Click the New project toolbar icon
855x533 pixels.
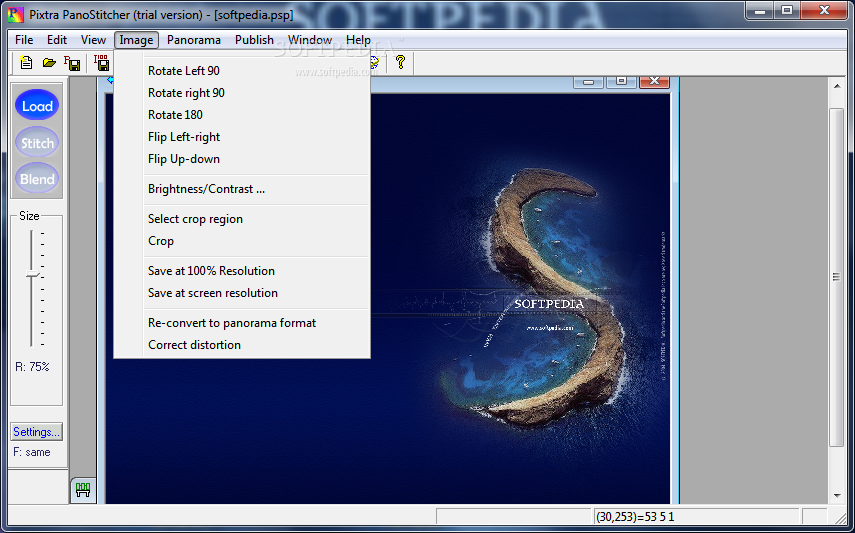point(26,63)
